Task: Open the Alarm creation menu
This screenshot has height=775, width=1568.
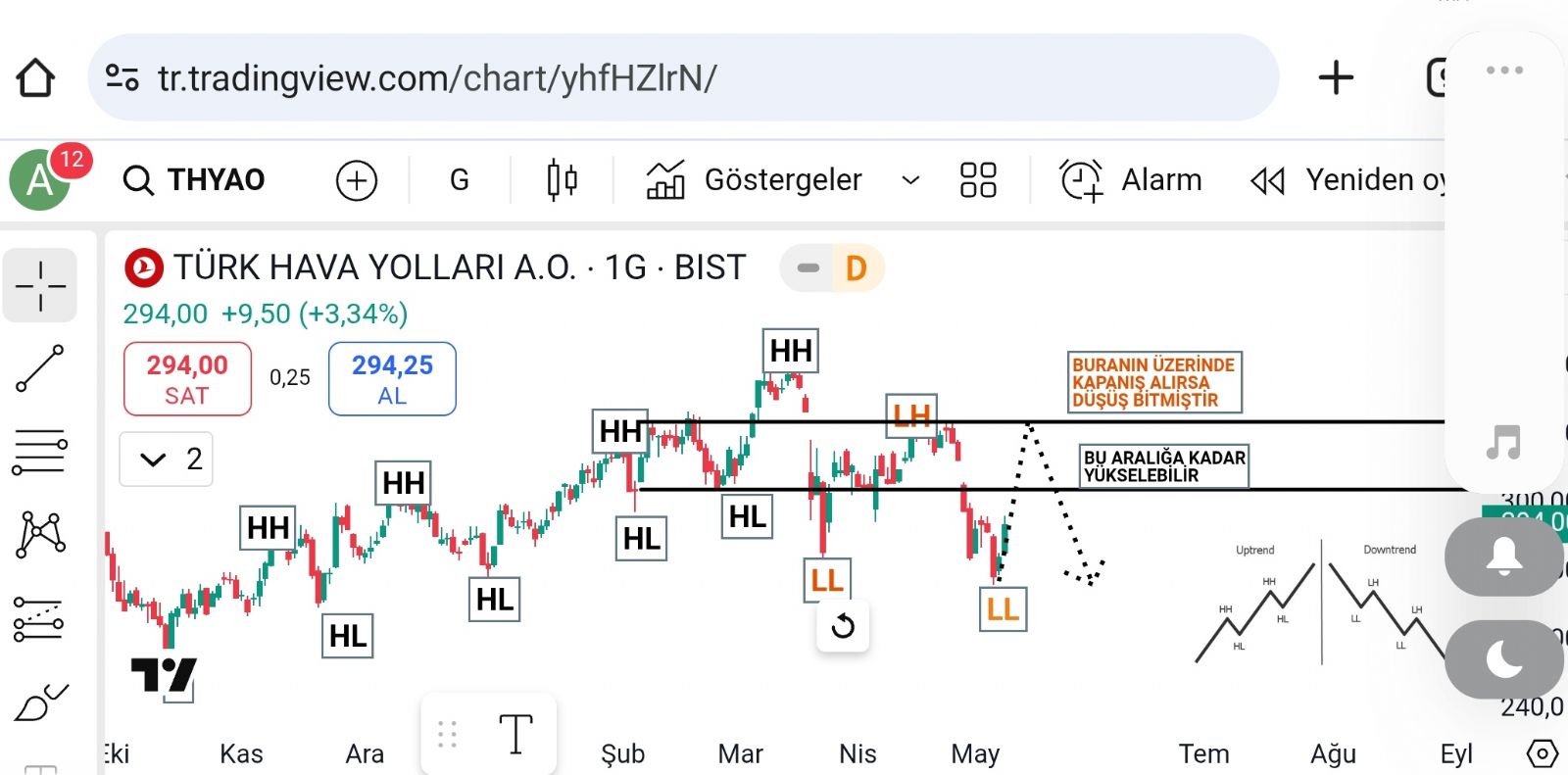Action: pyautogui.click(x=1131, y=180)
